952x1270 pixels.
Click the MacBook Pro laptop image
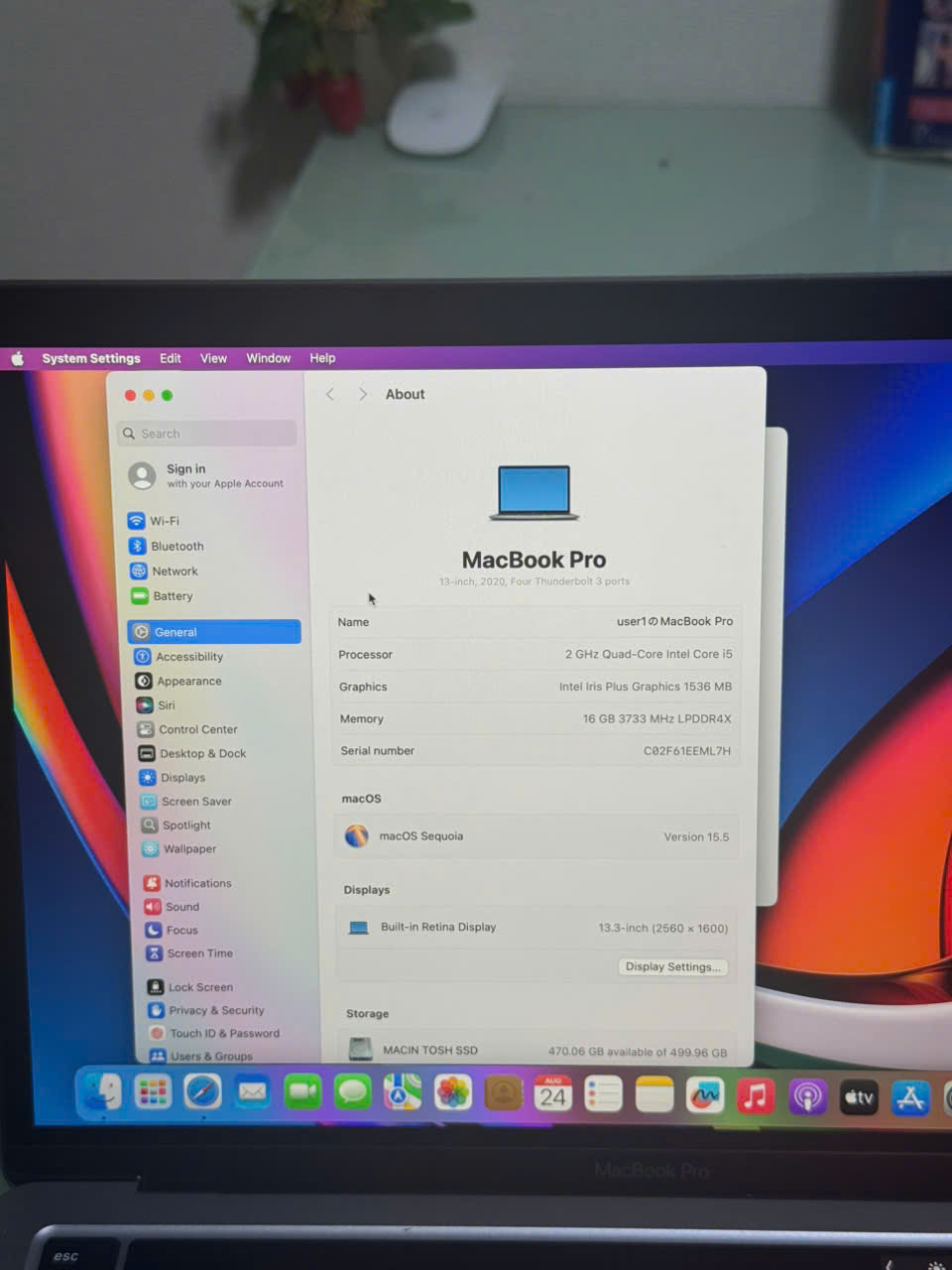[535, 492]
